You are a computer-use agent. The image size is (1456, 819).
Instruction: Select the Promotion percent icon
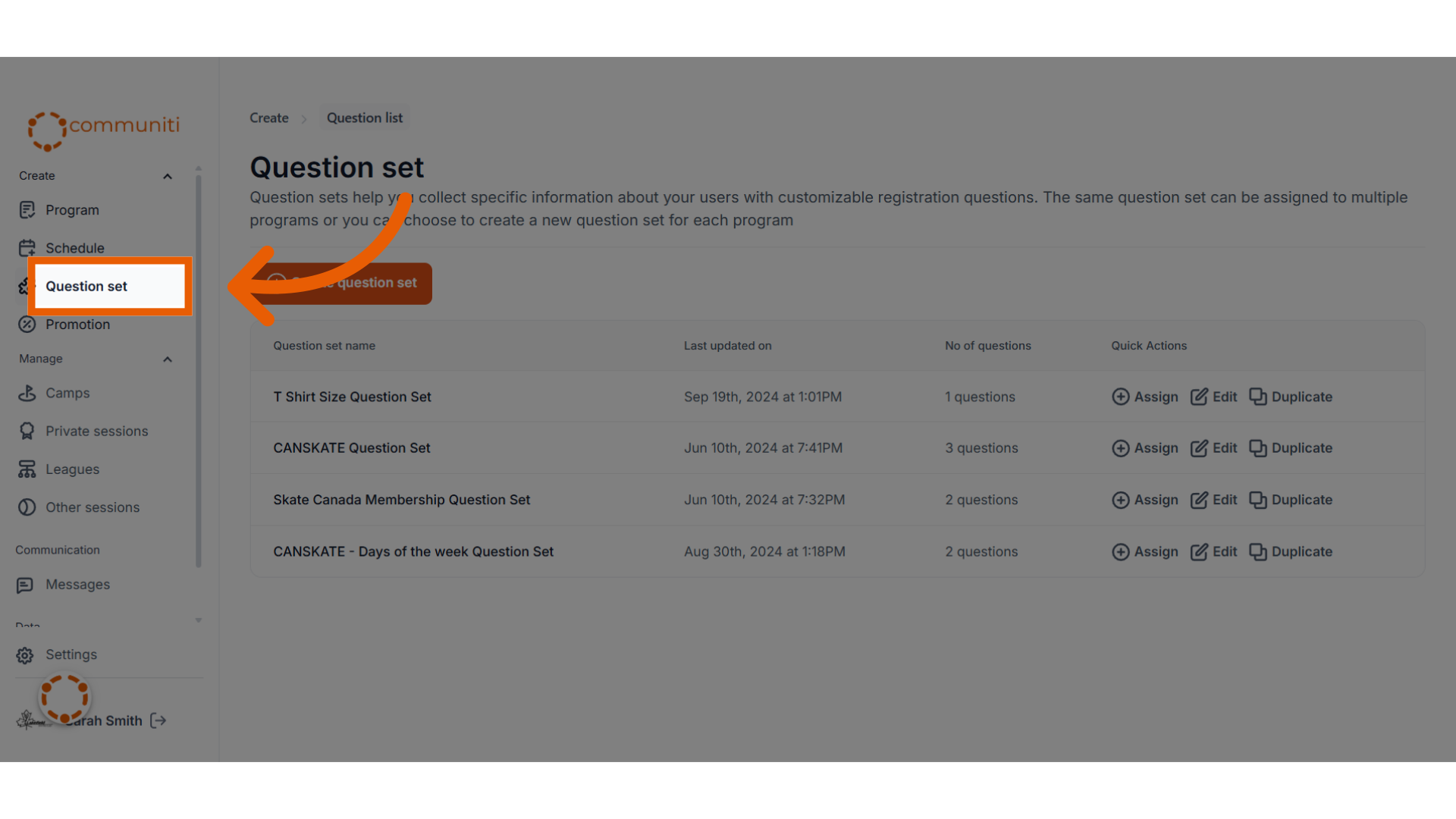[27, 325]
